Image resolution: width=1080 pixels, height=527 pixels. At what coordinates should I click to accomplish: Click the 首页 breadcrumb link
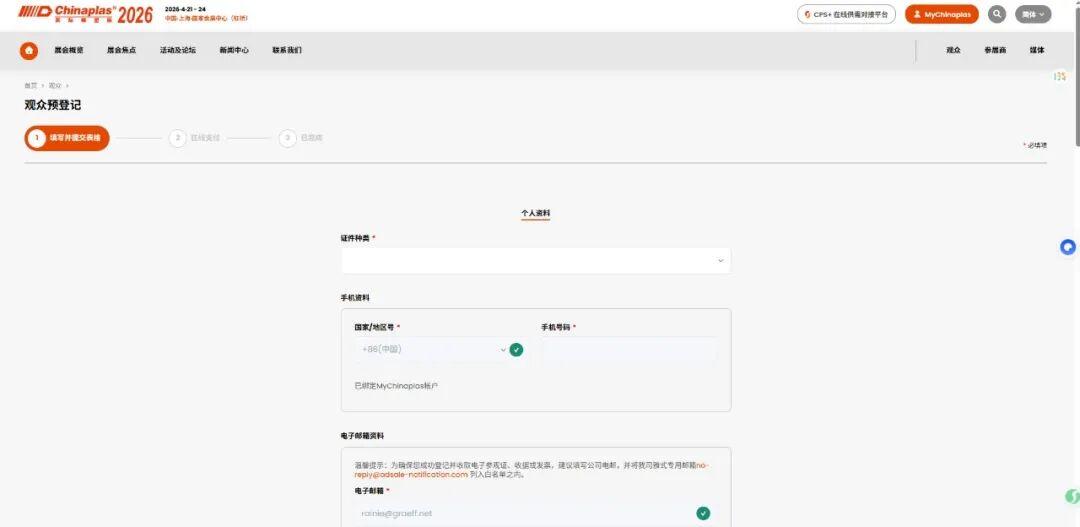point(31,86)
